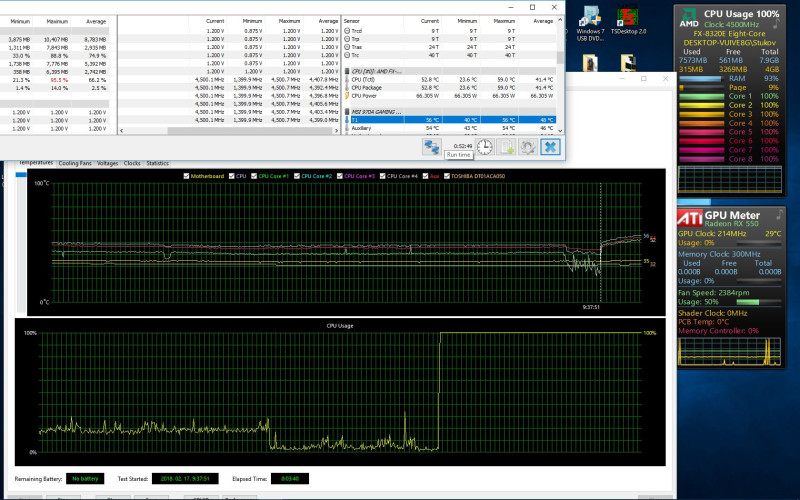Open the Statistics tab
Screen dimensions: 800x500
click(157, 162)
